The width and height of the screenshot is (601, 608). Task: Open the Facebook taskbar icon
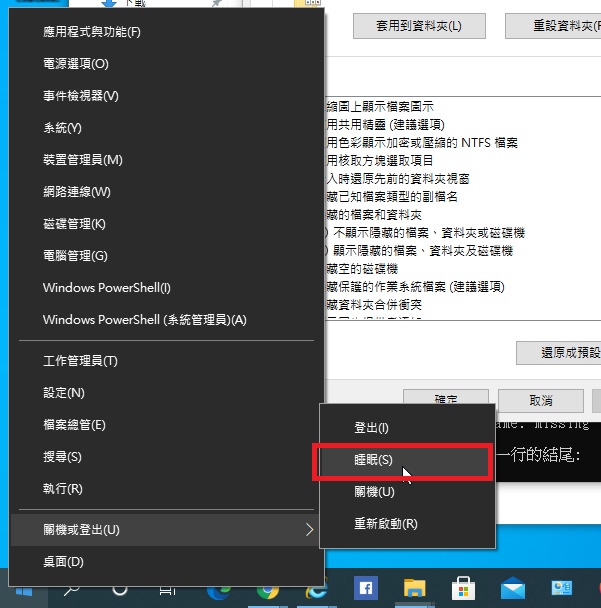[366, 588]
